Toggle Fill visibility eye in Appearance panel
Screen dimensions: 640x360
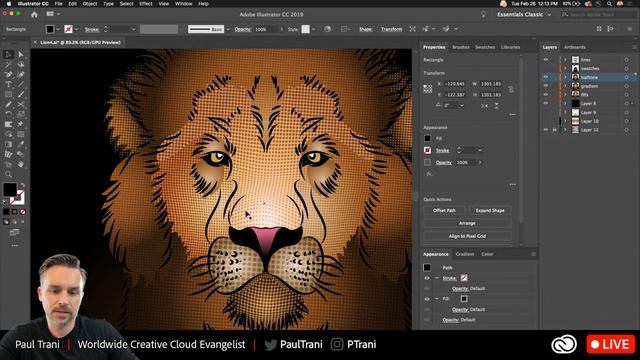pyautogui.click(x=427, y=299)
